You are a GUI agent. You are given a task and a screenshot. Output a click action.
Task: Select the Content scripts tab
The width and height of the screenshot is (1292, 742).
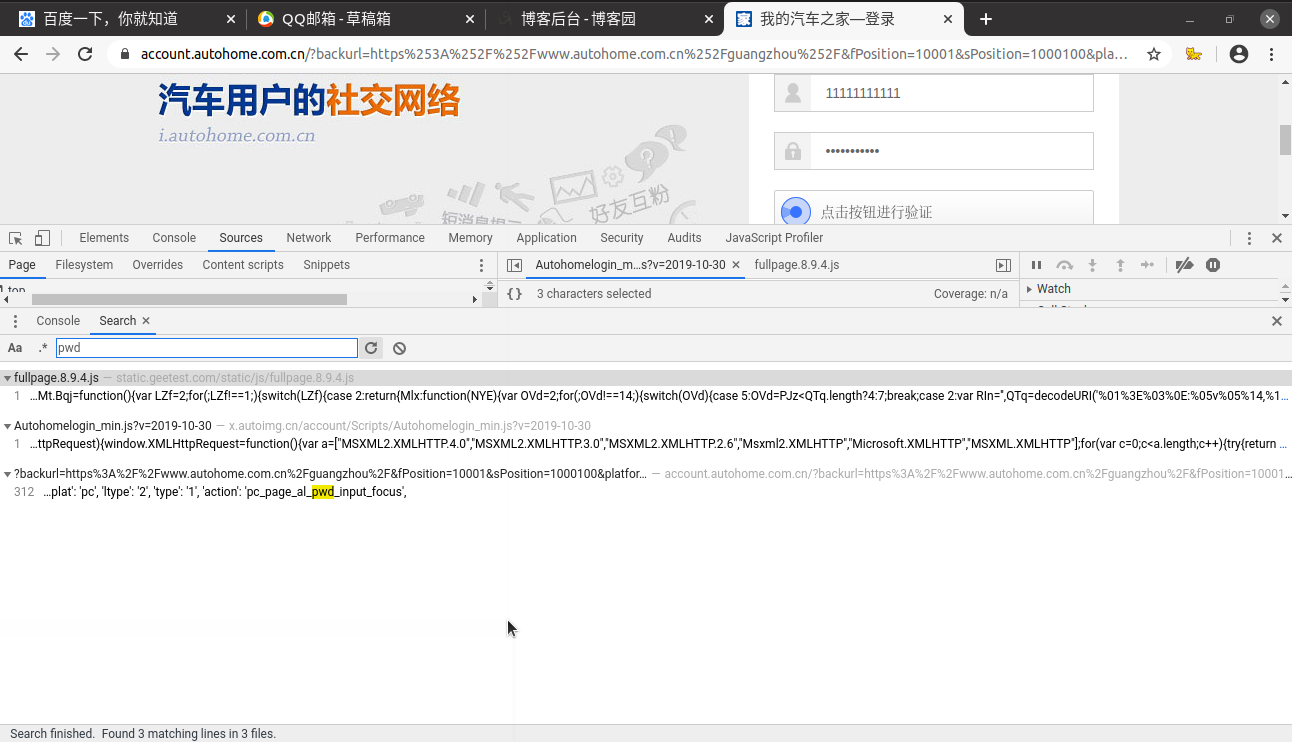tap(243, 265)
